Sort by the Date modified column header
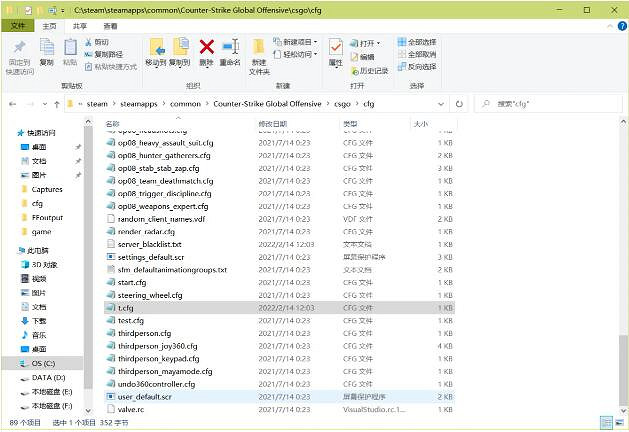The height and width of the screenshot is (432, 629). [298, 124]
